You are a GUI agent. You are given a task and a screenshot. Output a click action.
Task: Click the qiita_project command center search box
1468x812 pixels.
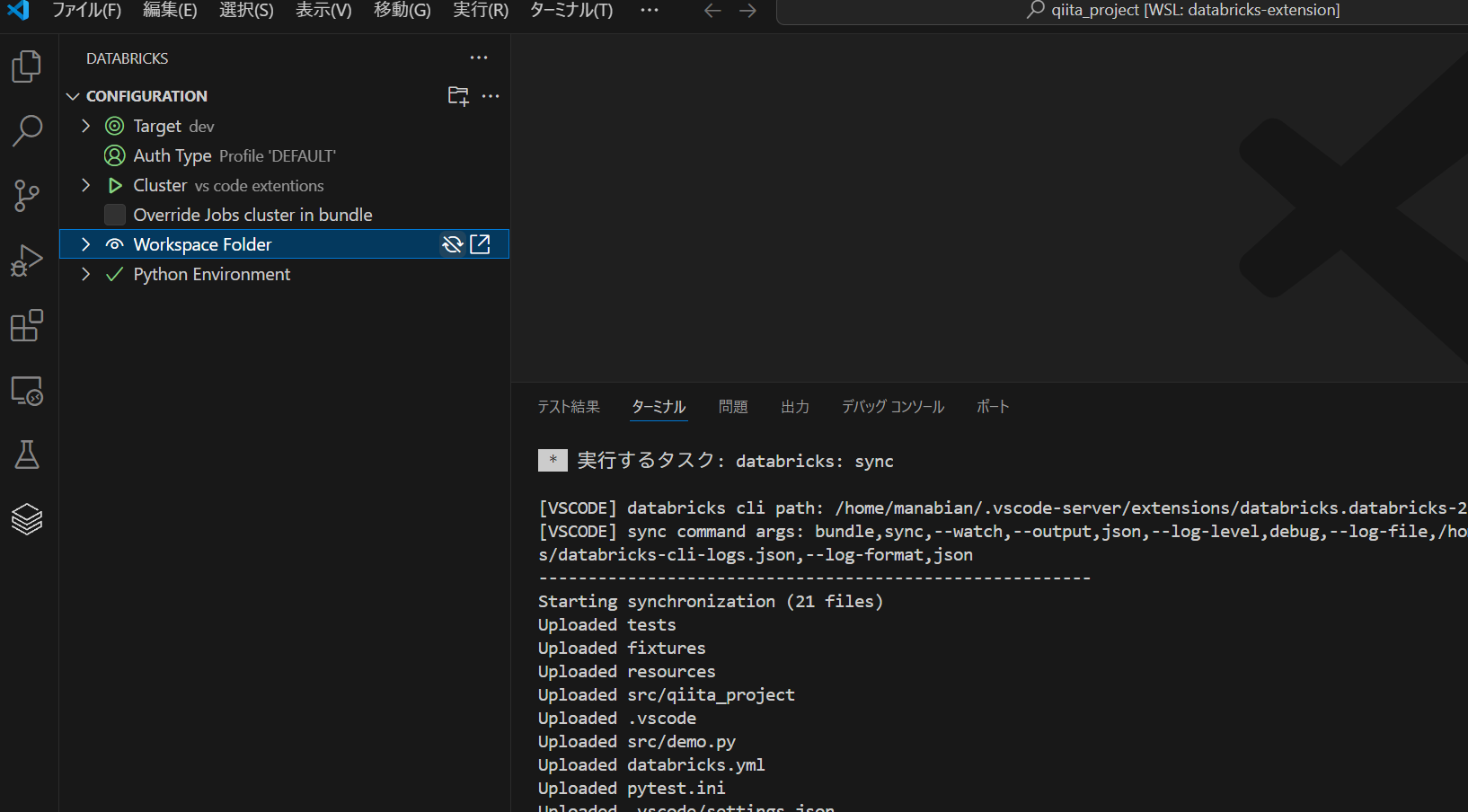pyautogui.click(x=1122, y=11)
